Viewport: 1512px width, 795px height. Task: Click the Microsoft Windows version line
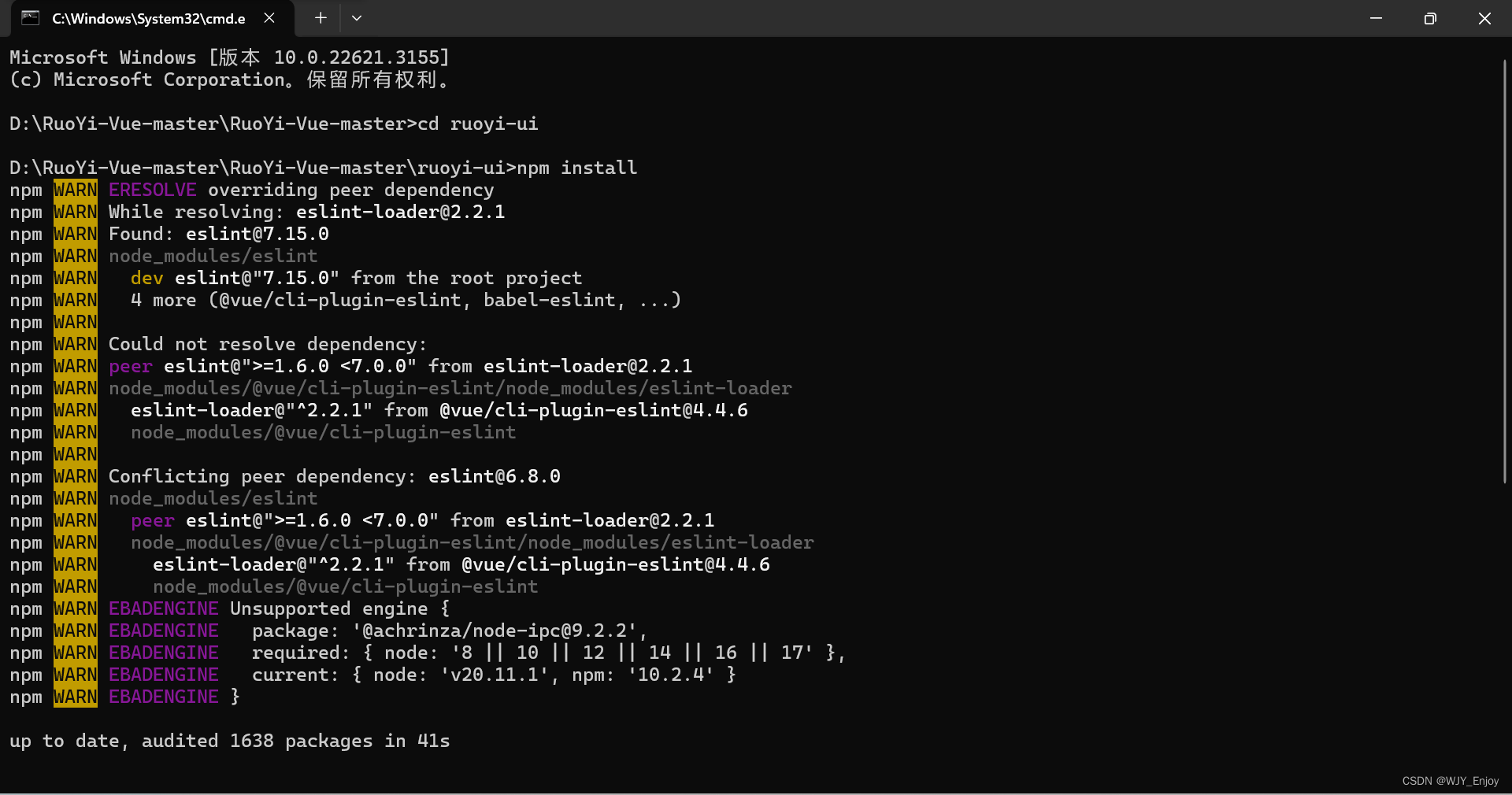point(229,57)
